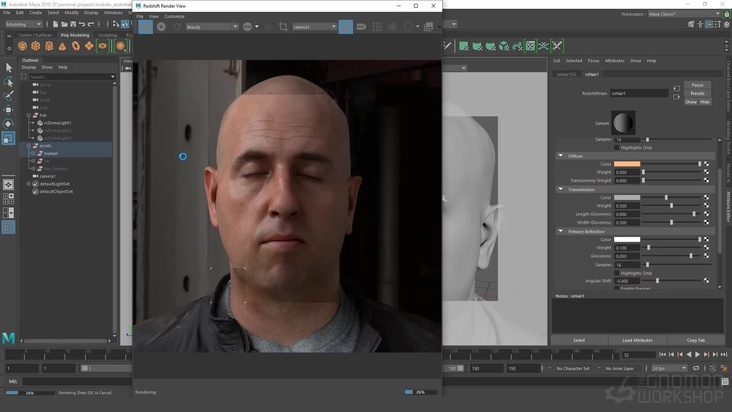The height and width of the screenshot is (412, 732).
Task: Collapse the assets group in Outliner
Action: (29, 146)
